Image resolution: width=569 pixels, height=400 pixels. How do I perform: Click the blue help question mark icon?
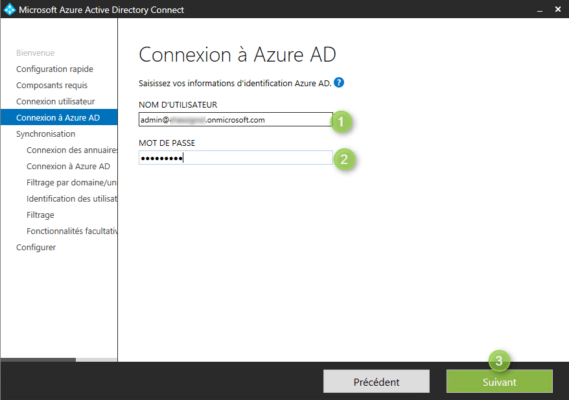(339, 83)
